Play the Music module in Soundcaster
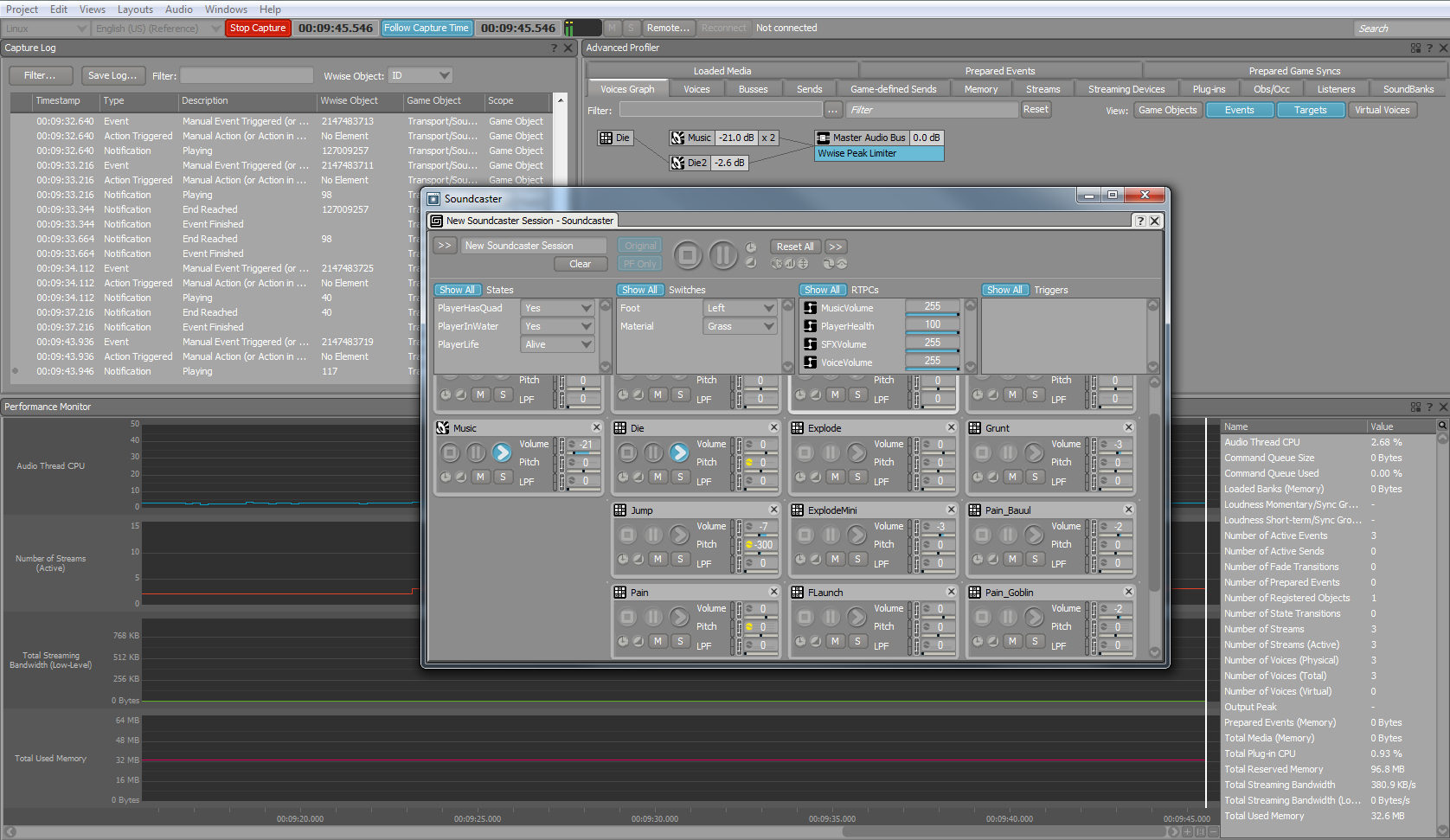The image size is (1450, 840). (x=502, y=452)
